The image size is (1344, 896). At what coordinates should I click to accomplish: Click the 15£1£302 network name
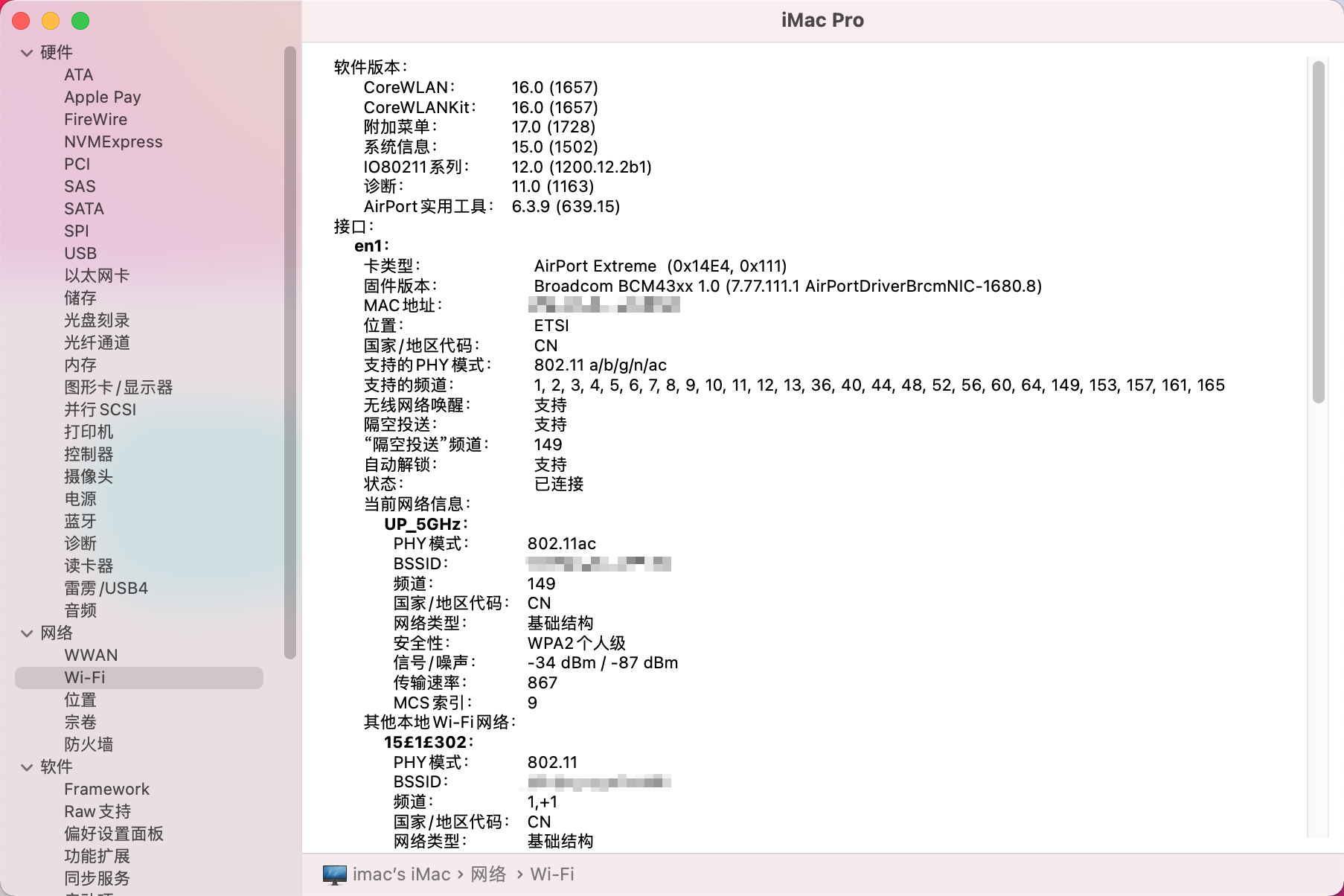tap(429, 743)
